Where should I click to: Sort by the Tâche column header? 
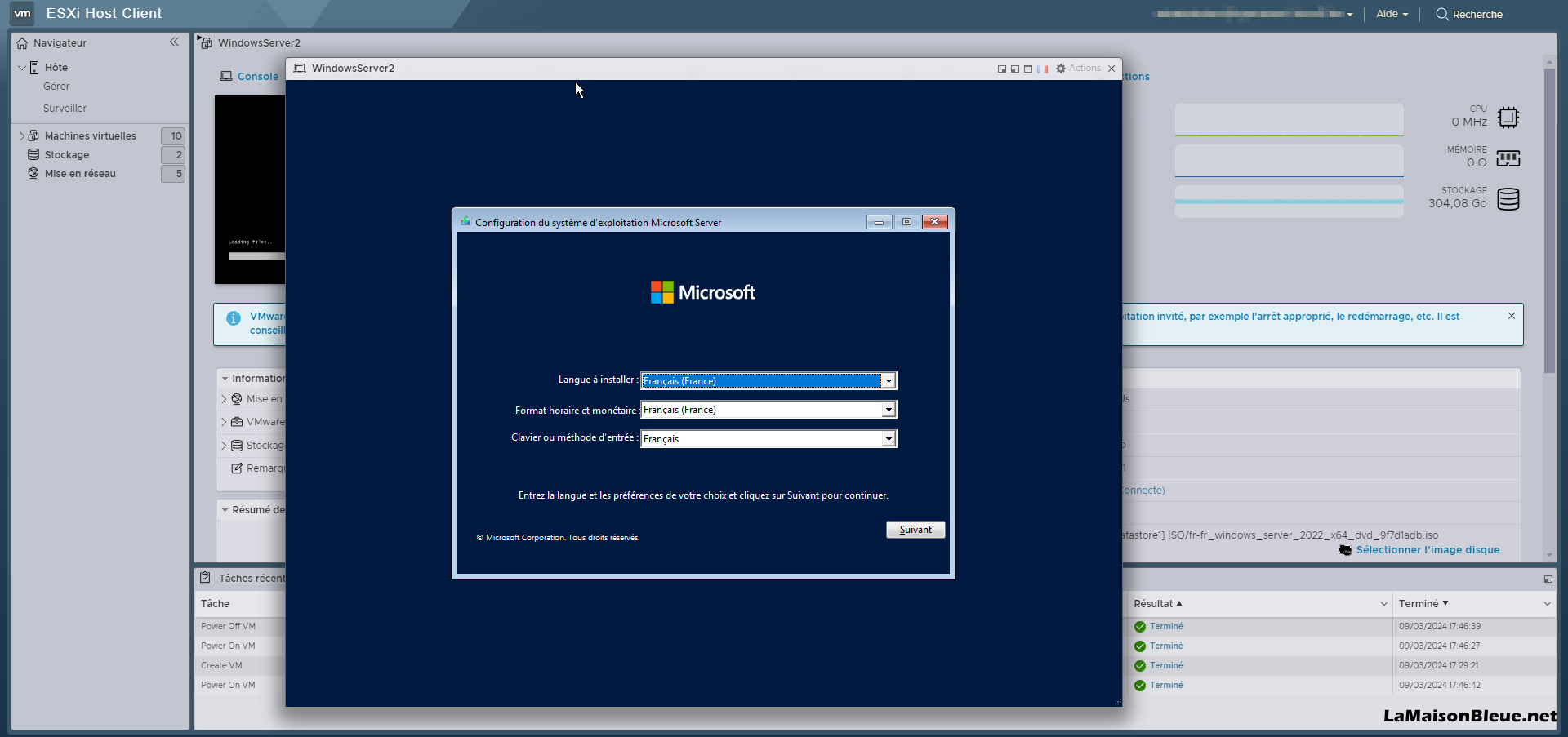[215, 604]
